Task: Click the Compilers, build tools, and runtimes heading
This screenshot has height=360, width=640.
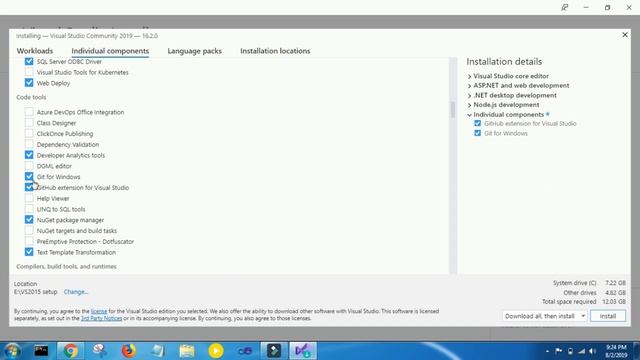Action: (x=66, y=267)
